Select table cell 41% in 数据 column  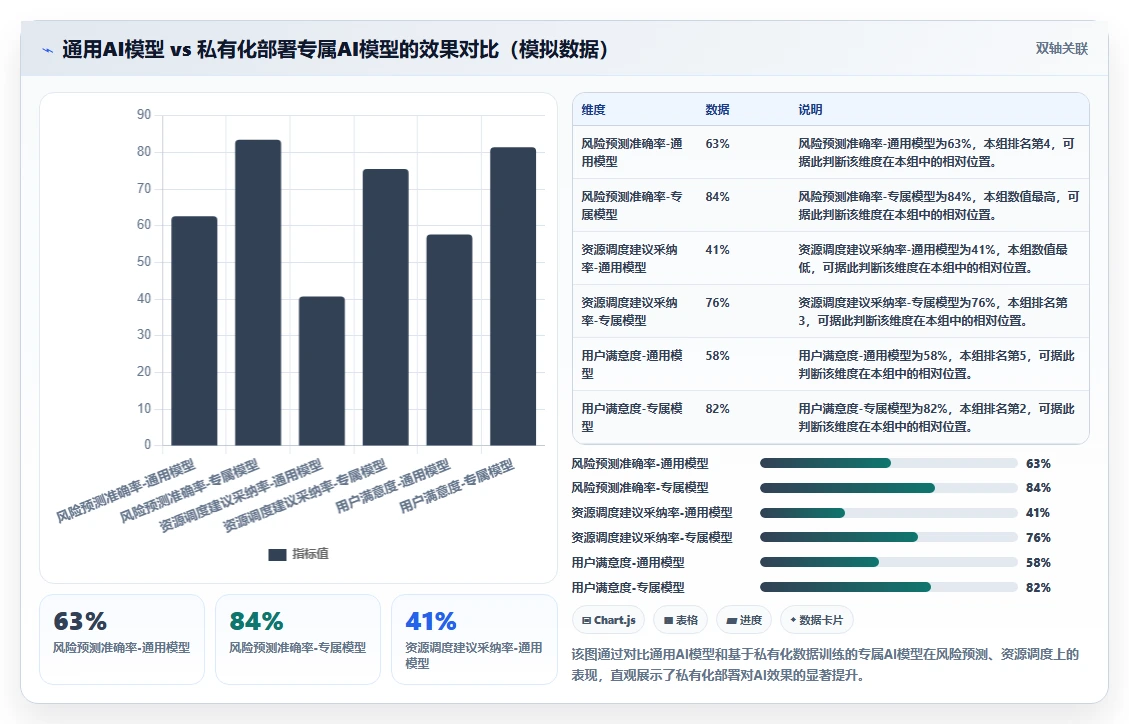point(717,250)
